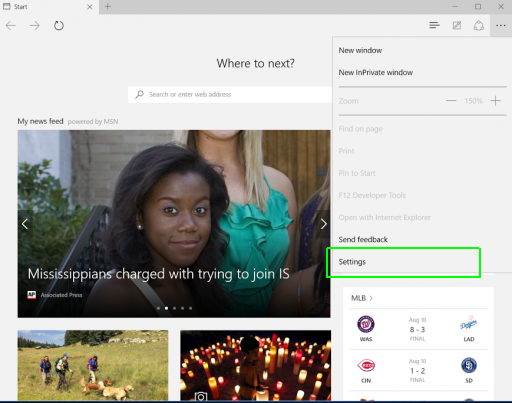Click the Dodgers LAD team logo
Image resolution: width=512 pixels, height=403 pixels.
point(469,324)
